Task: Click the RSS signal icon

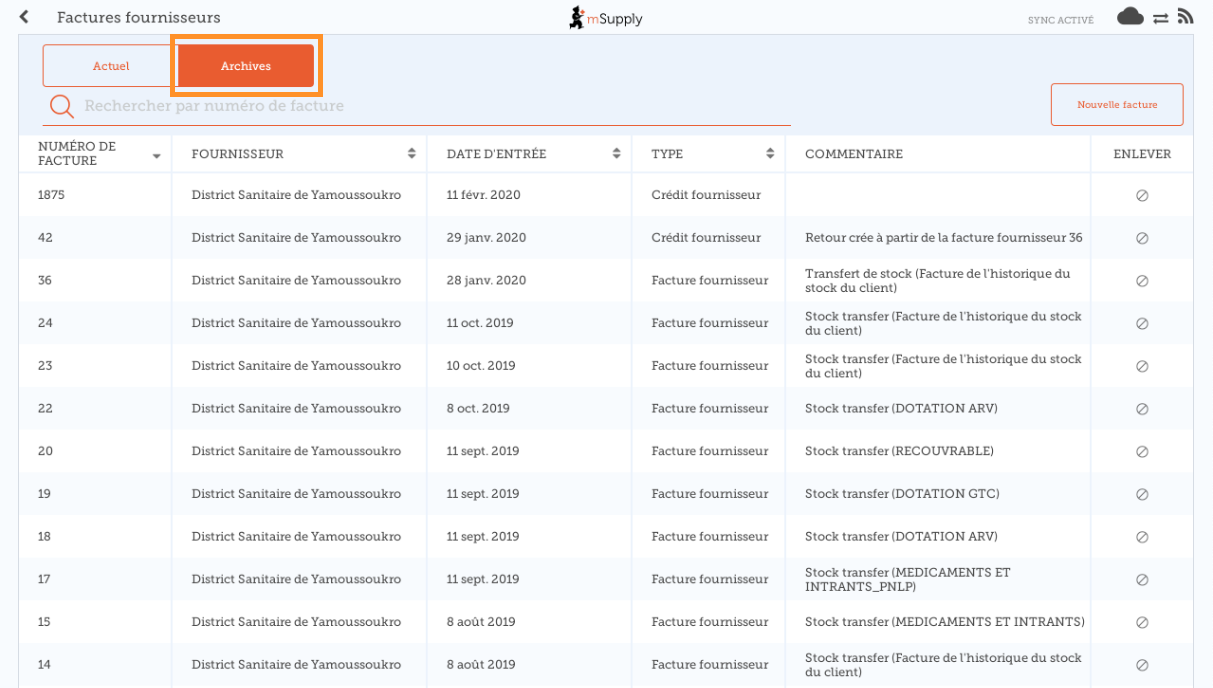Action: click(1185, 17)
